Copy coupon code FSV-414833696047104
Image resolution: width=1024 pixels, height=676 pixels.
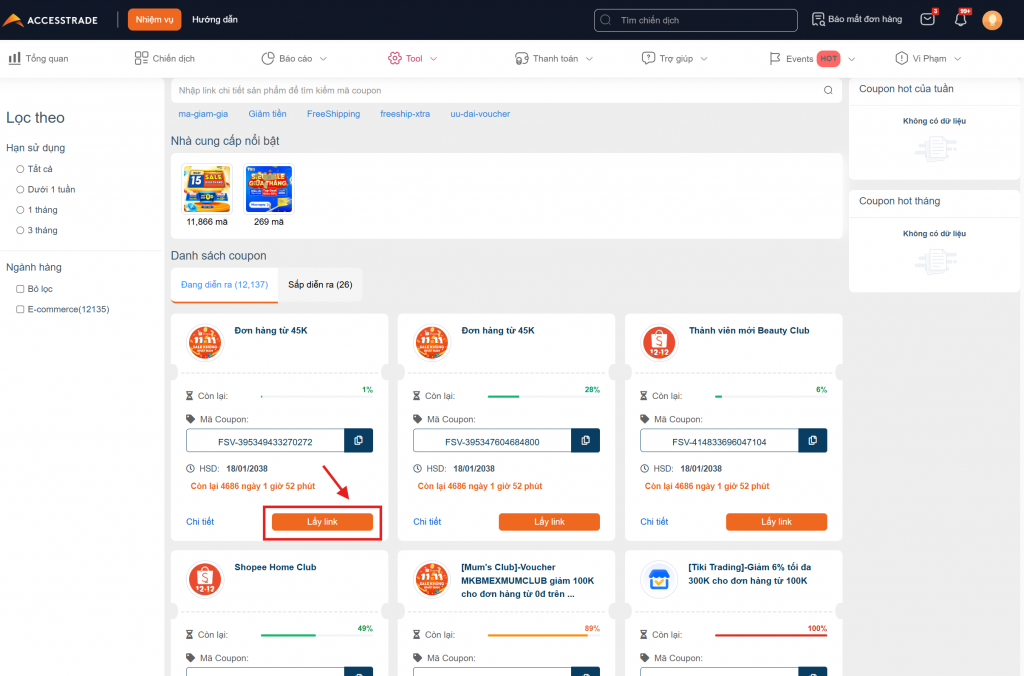812,440
